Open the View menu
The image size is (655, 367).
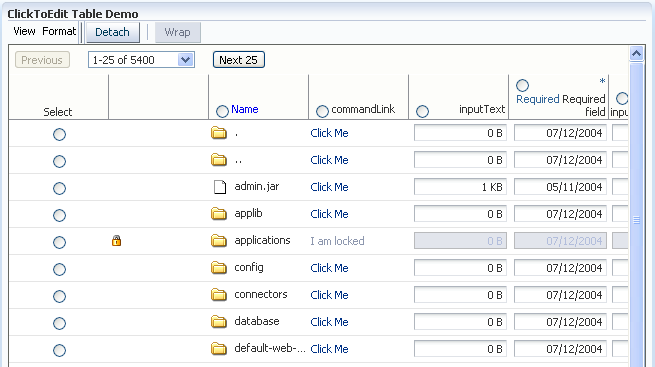tap(24, 31)
